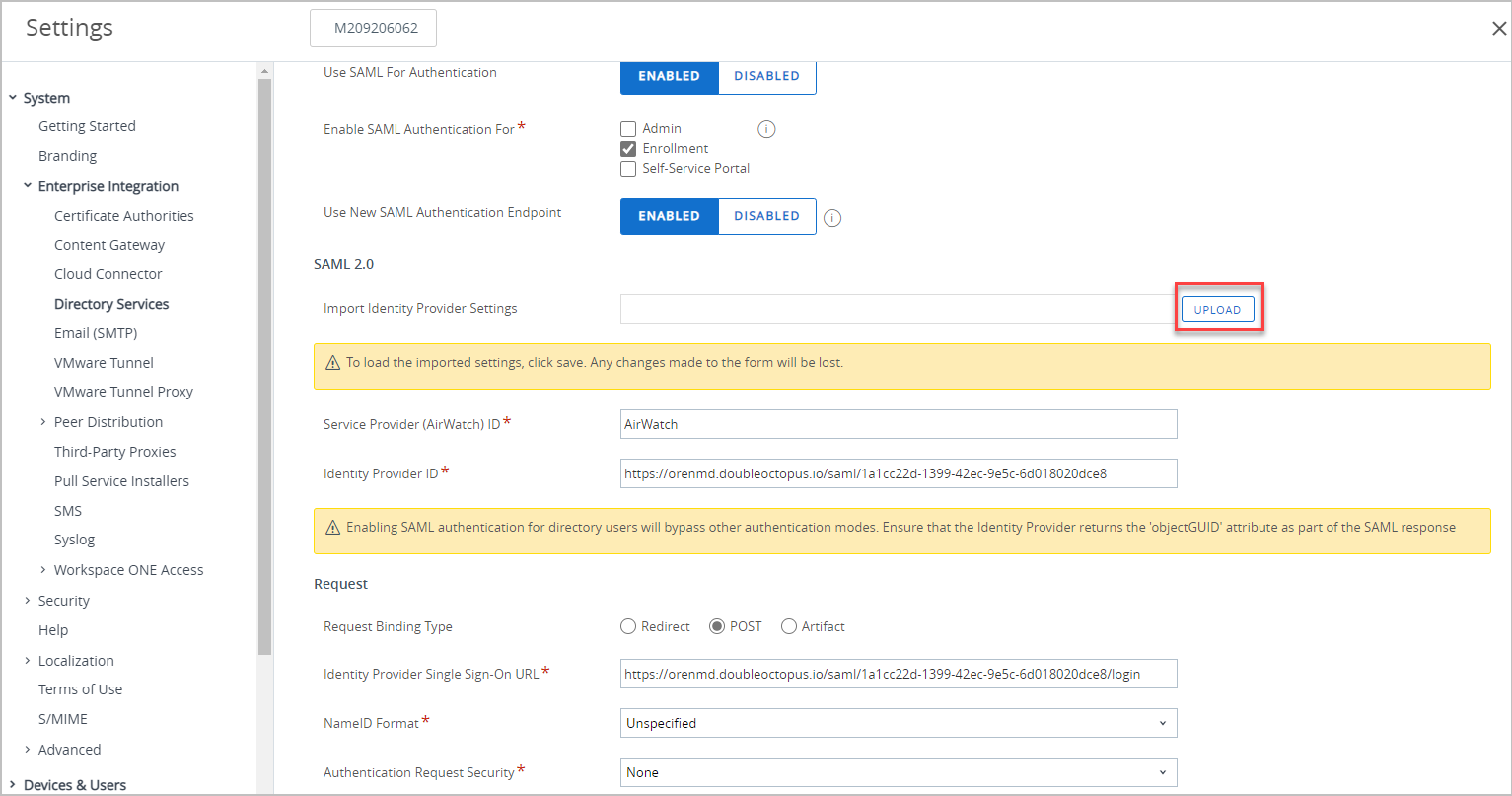Open Getting Started page
This screenshot has width=1512, height=796.
pos(87,126)
